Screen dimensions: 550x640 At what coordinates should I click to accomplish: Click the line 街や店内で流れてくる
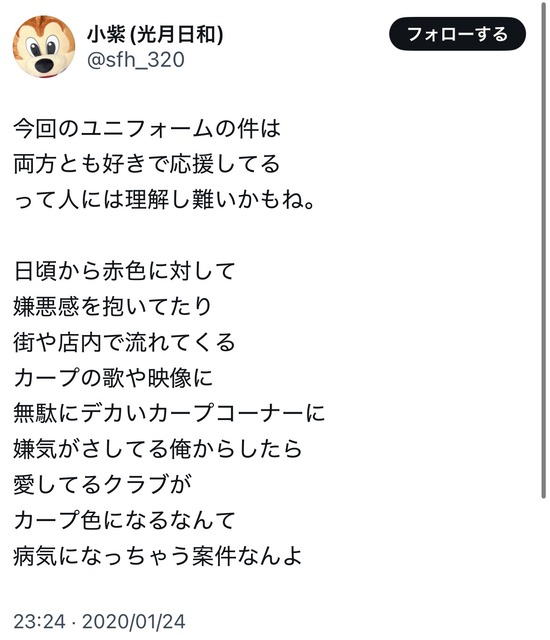[124, 342]
